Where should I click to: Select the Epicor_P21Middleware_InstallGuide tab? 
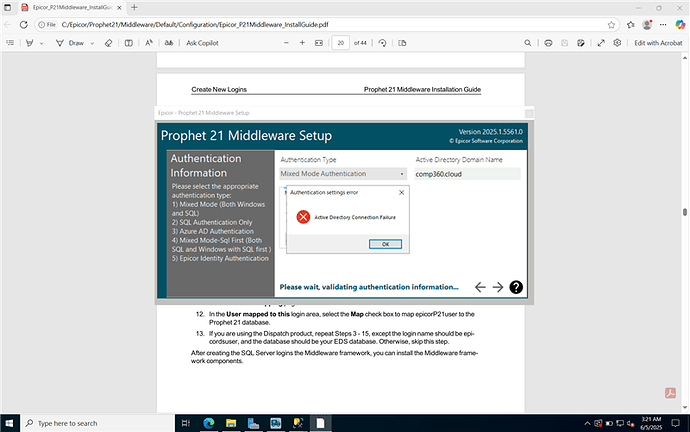coord(72,7)
